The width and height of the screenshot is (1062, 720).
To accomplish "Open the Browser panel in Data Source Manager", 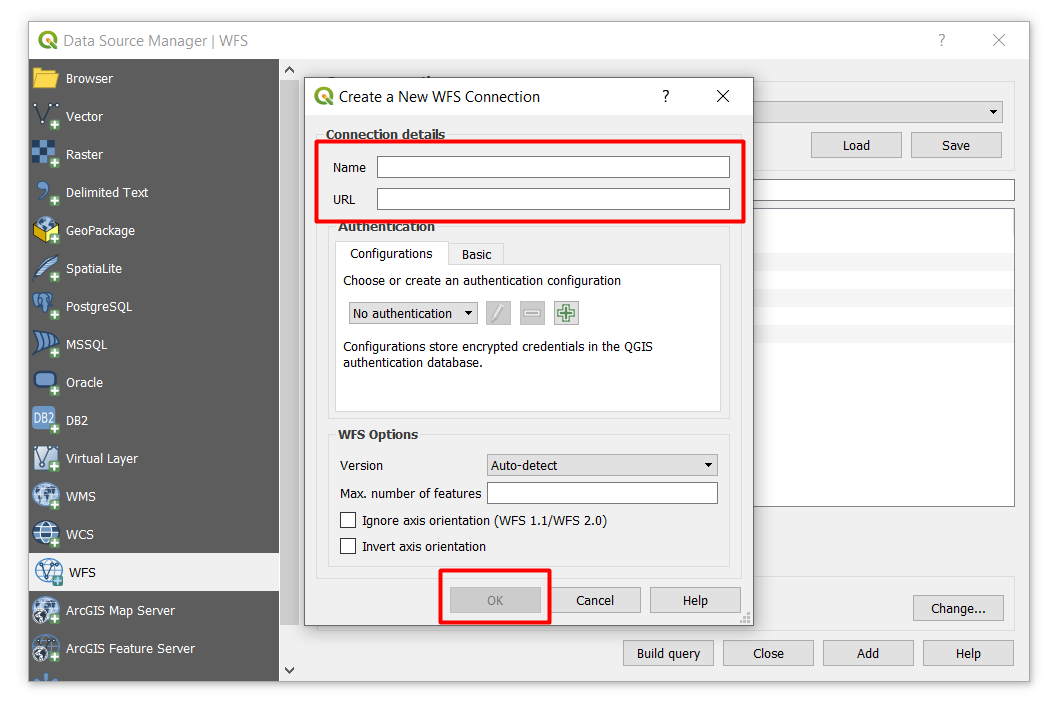I will coord(90,78).
